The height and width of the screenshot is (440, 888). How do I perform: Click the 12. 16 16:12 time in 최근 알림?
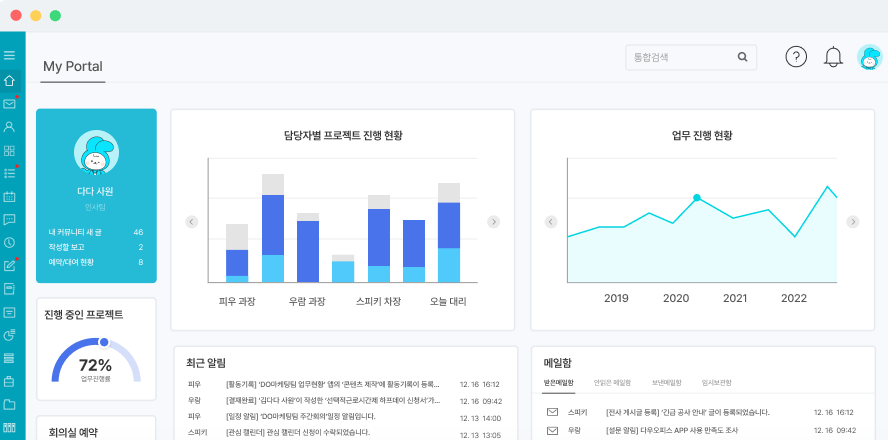coord(480,385)
